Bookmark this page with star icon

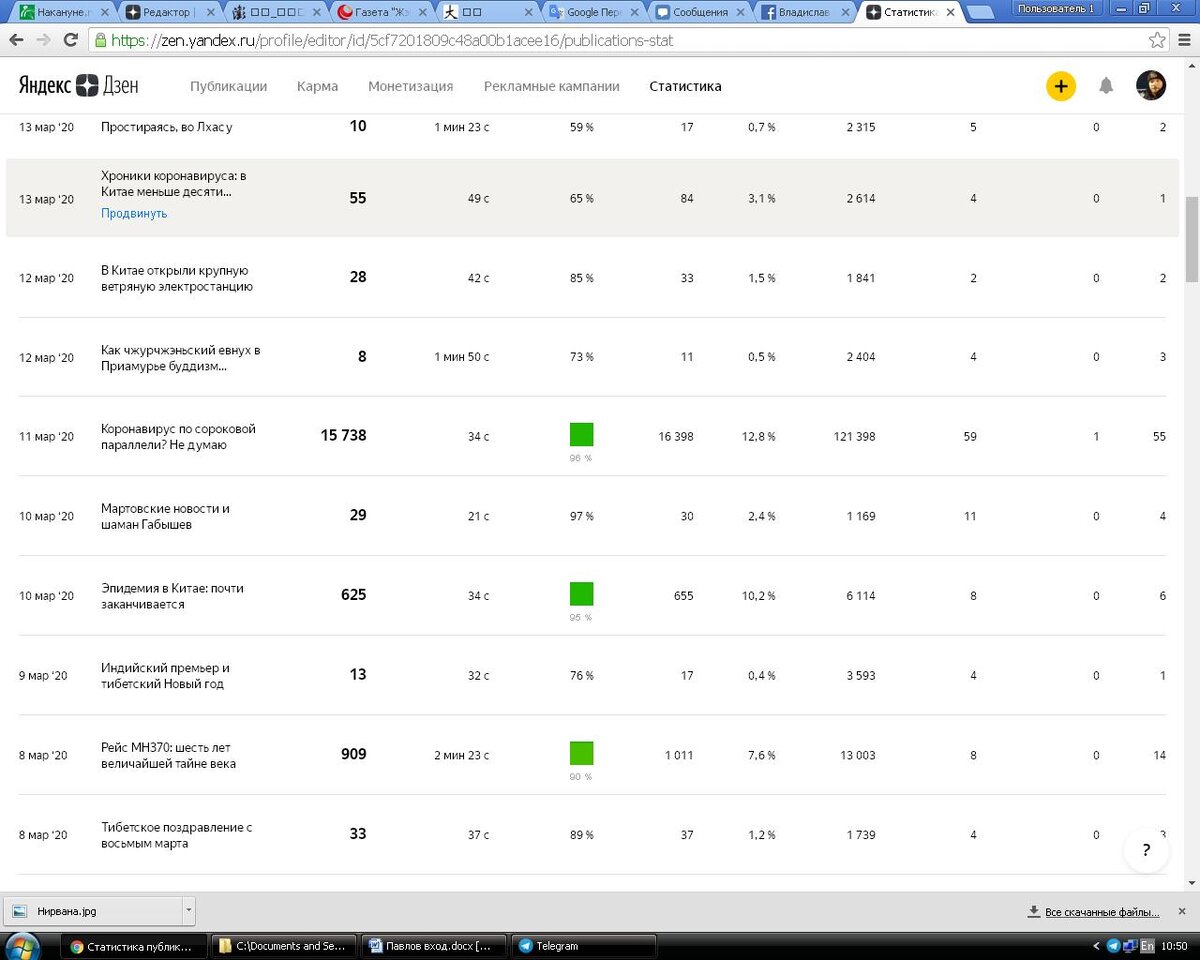point(1157,41)
